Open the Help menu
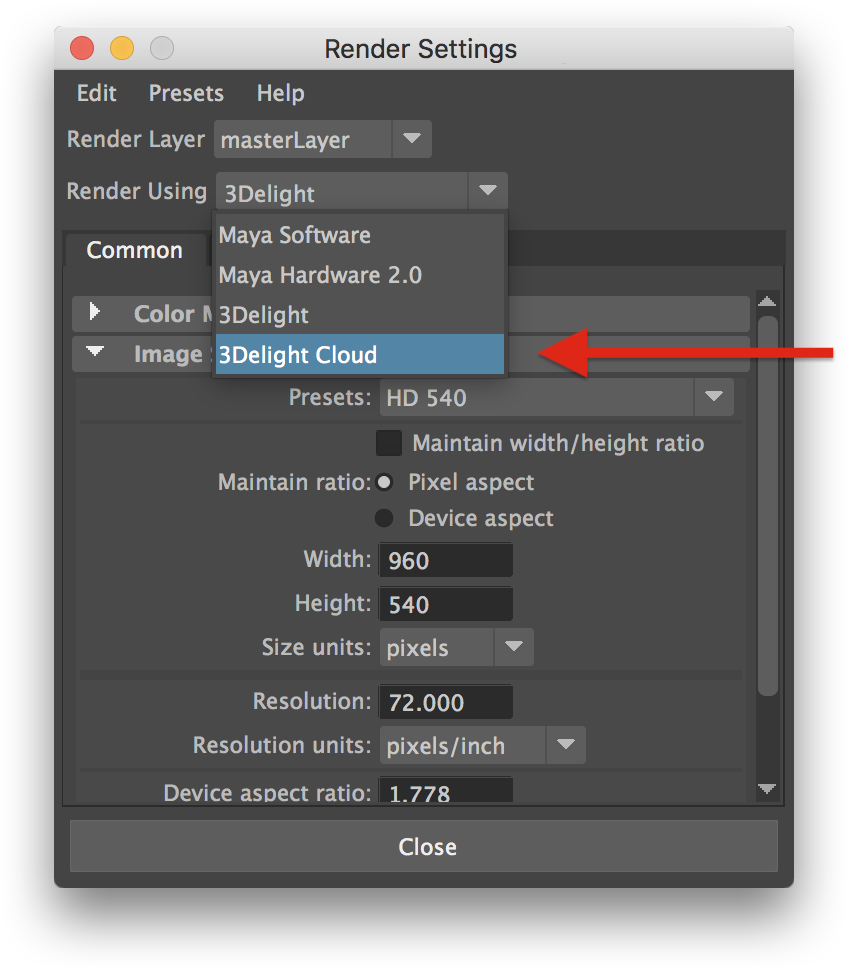 pyautogui.click(x=280, y=93)
